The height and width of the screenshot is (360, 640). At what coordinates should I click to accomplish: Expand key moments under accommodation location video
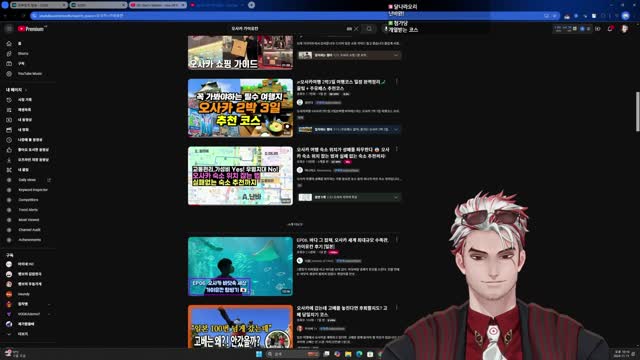click(x=396, y=197)
